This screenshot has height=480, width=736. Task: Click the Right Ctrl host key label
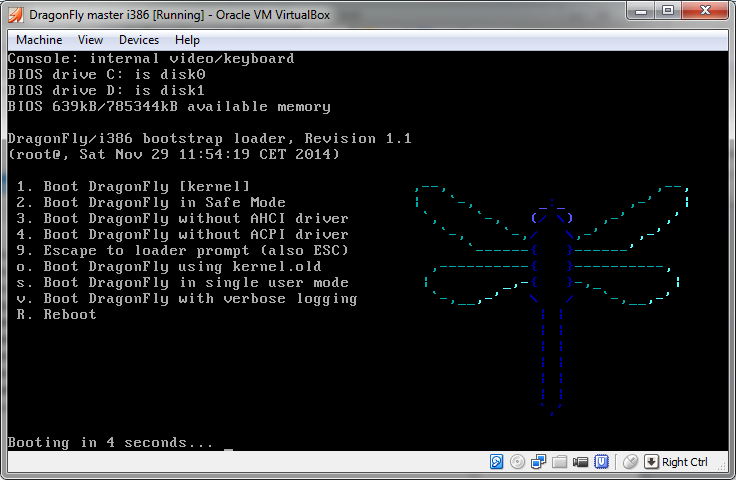pos(685,462)
